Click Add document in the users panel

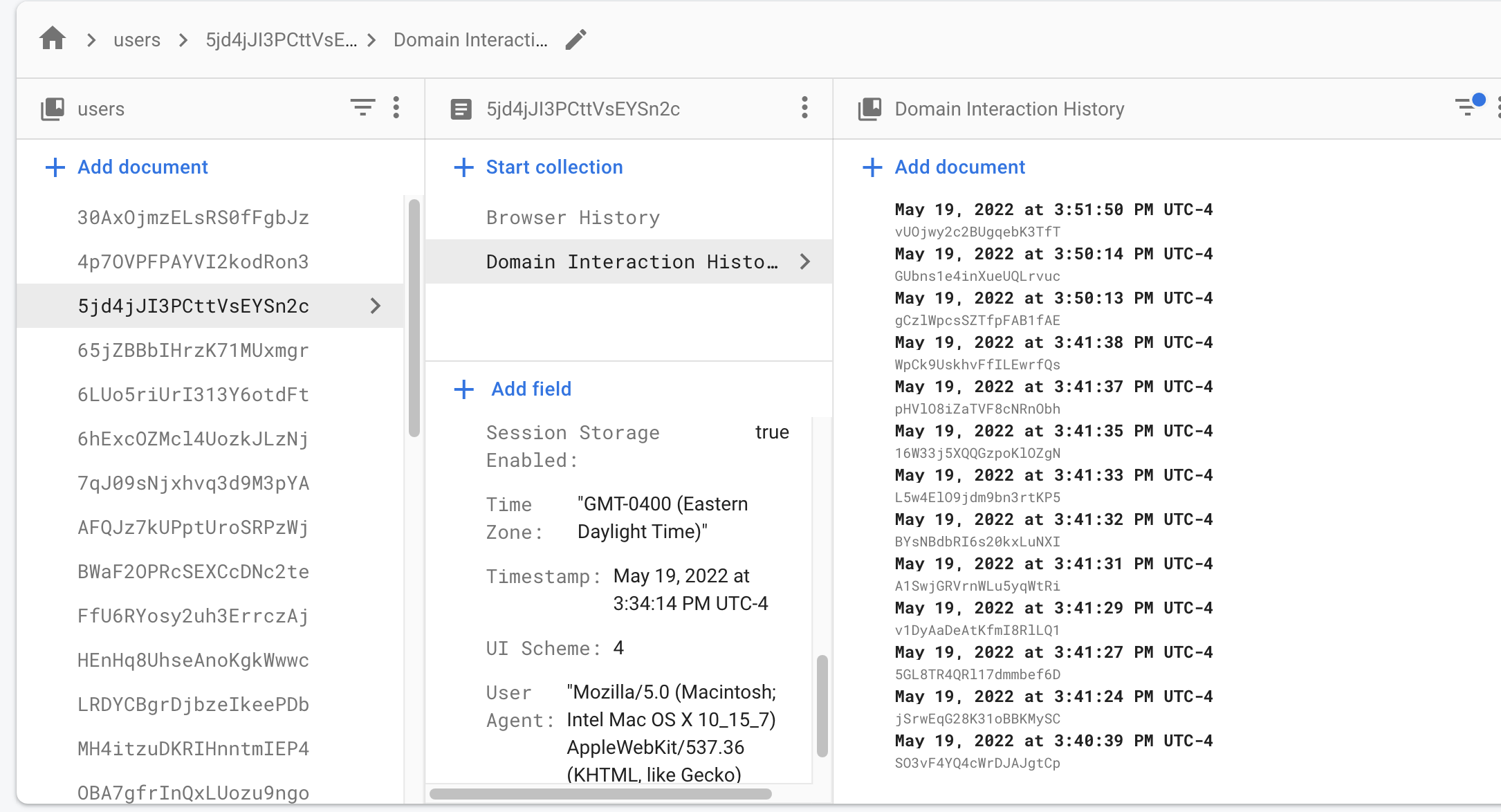pyautogui.click(x=142, y=167)
